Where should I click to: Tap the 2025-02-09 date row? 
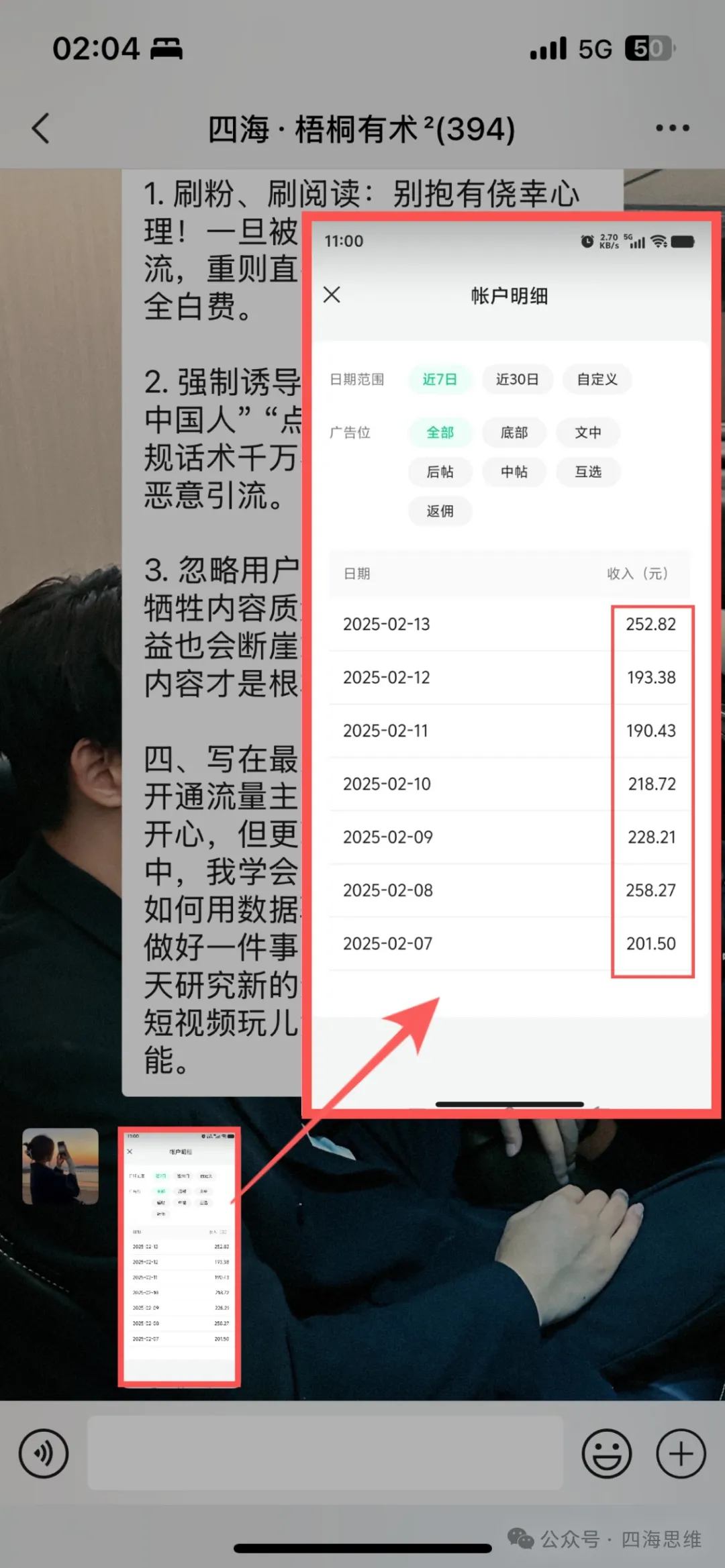pos(510,837)
